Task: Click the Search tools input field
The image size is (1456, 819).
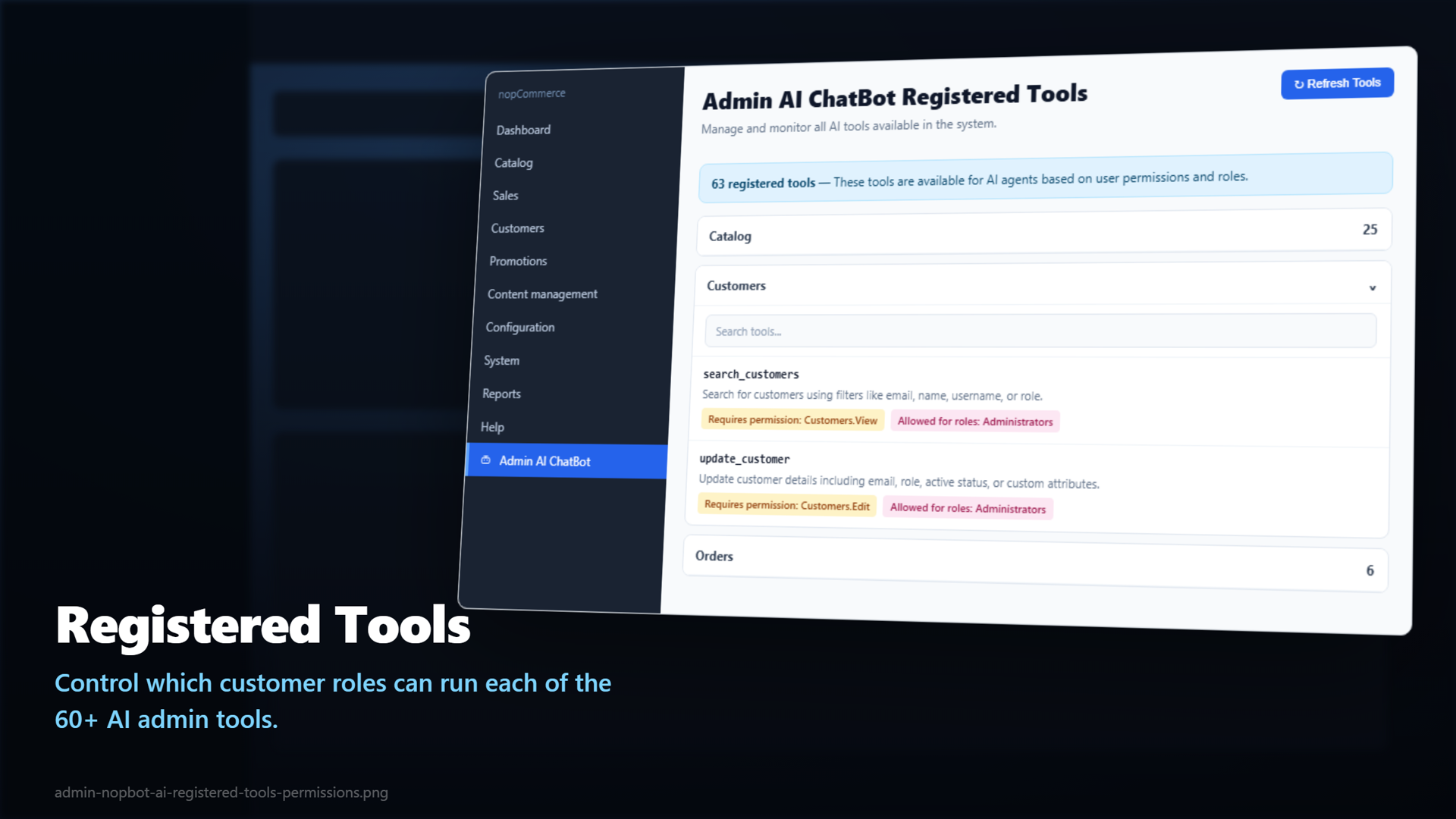Action: coord(1040,331)
